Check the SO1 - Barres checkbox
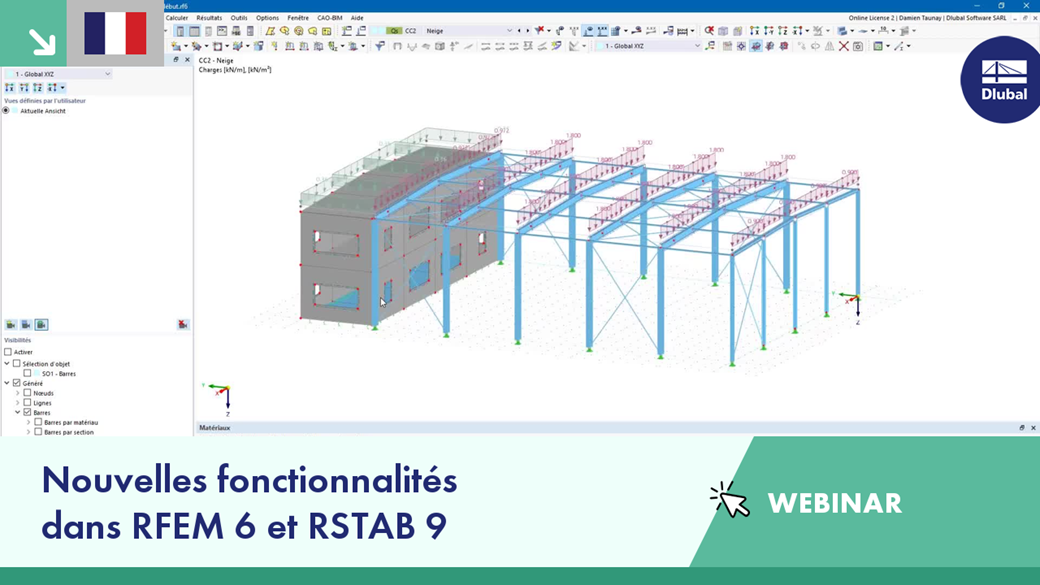 pos(27,374)
